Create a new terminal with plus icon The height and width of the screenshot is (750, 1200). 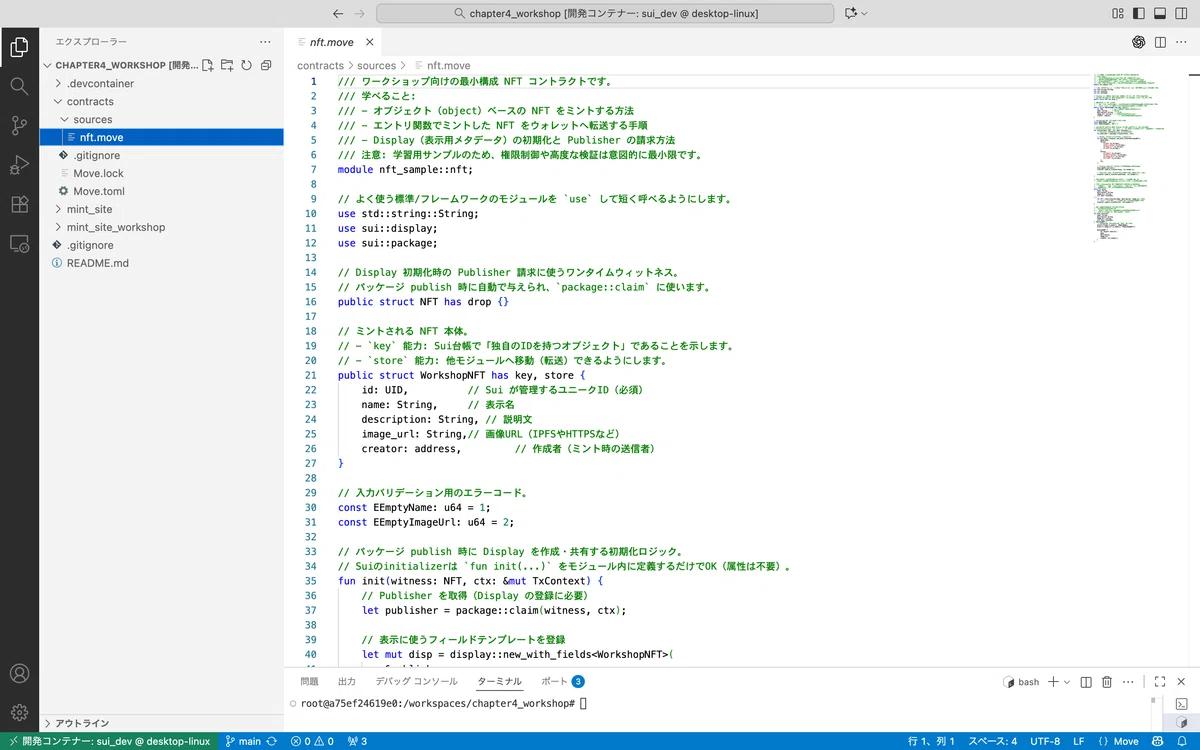pyautogui.click(x=1053, y=681)
